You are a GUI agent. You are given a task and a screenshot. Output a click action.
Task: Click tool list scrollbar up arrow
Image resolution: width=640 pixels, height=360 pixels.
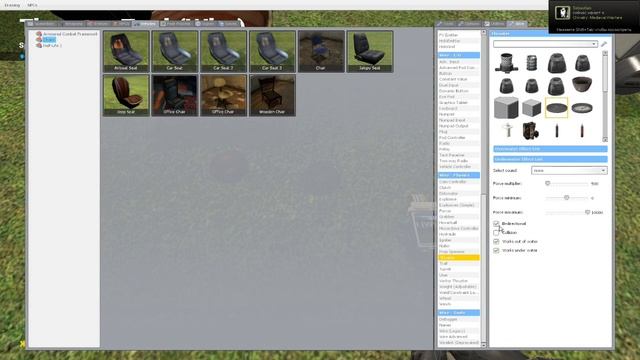click(x=484, y=32)
